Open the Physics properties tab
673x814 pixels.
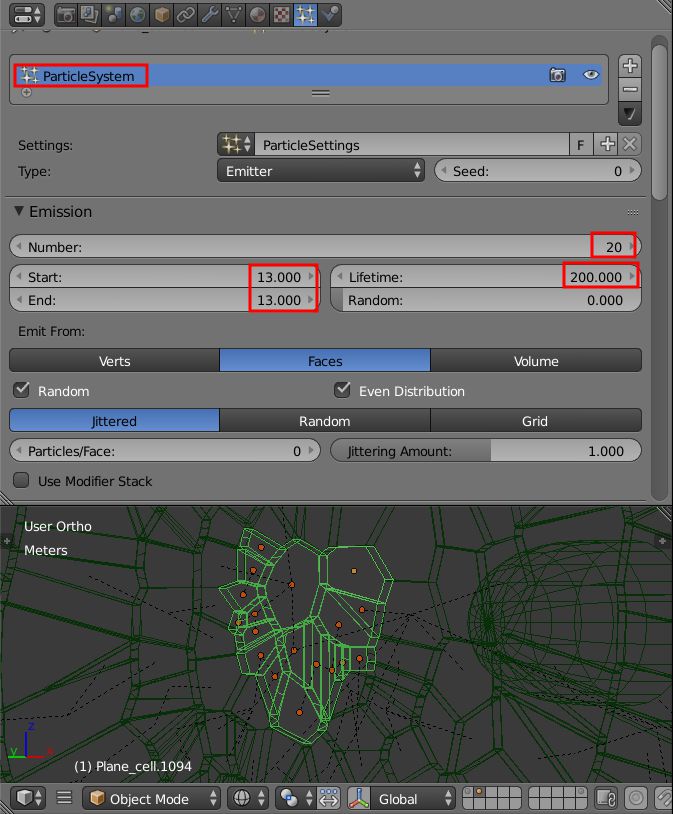329,15
